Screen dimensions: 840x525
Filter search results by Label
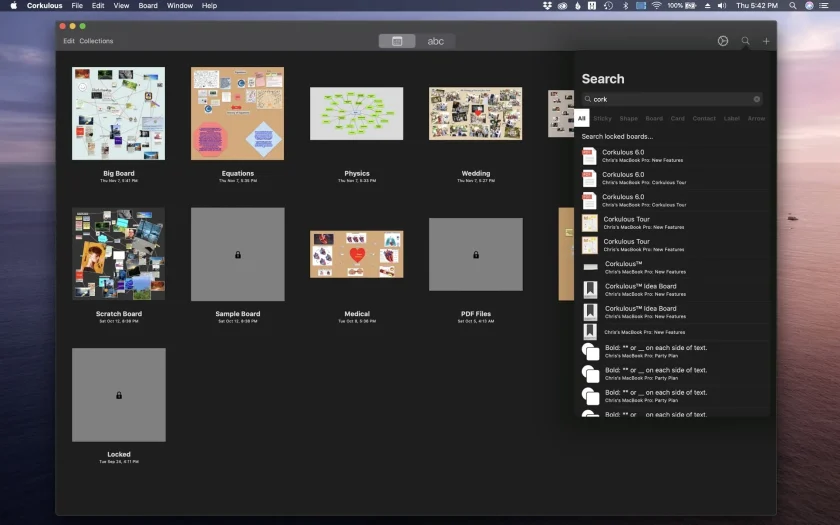click(x=732, y=118)
